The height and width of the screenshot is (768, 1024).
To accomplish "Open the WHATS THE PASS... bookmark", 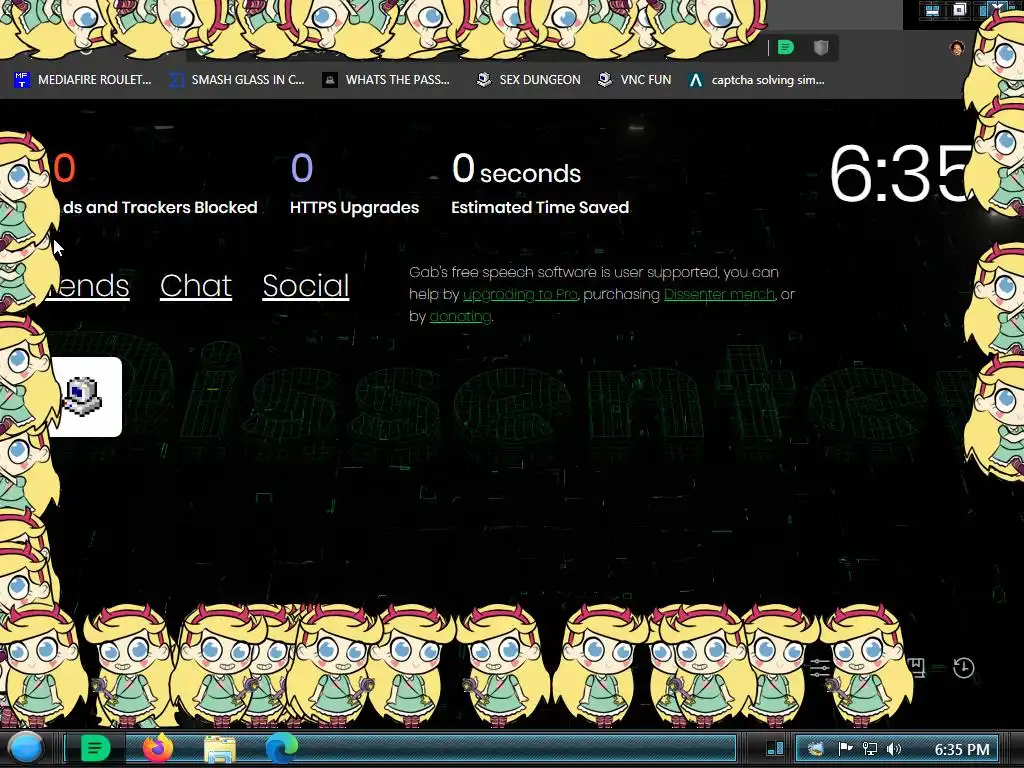I will tap(387, 80).
